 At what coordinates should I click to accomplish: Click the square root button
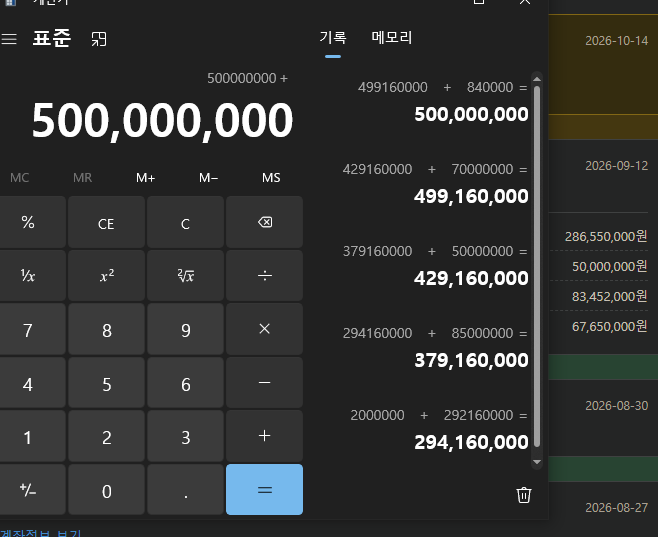tap(185, 276)
